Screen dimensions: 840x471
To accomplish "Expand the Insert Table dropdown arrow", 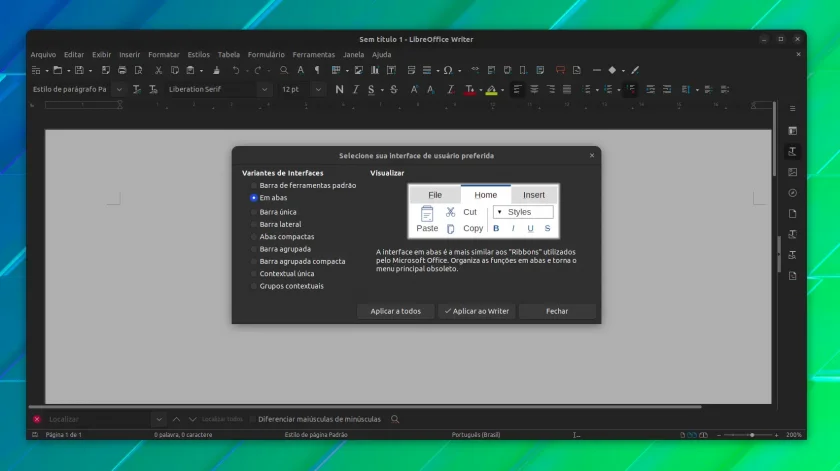I will coord(347,71).
